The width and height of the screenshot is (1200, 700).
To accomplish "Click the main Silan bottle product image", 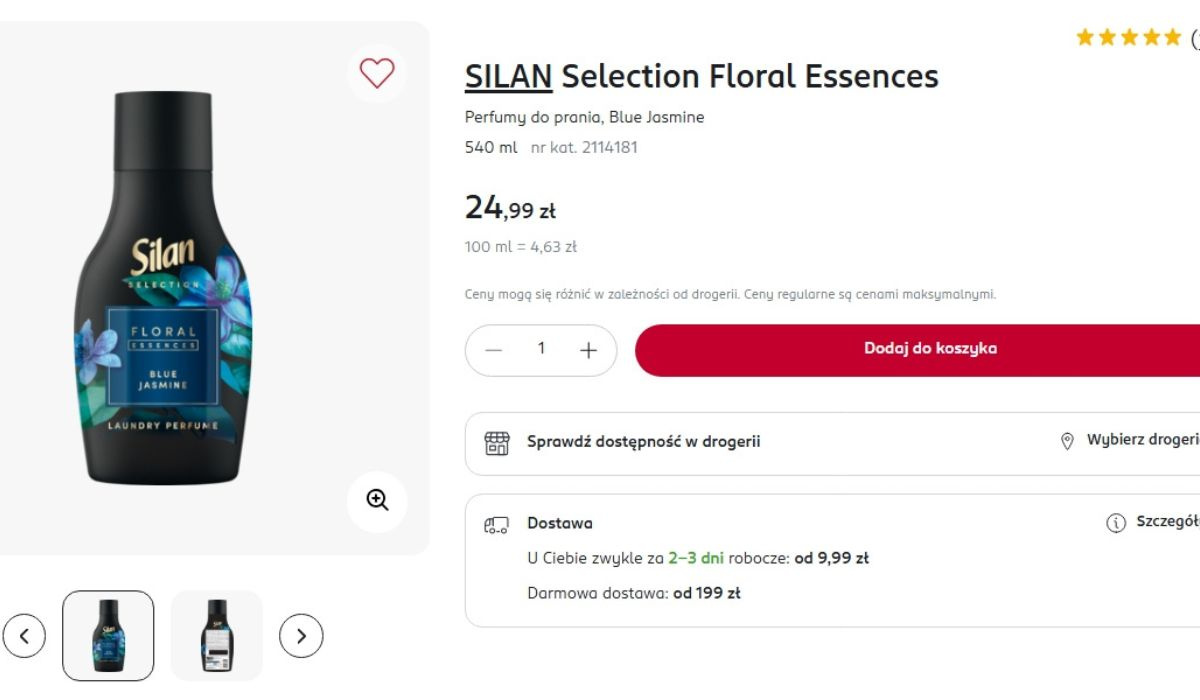I will tap(163, 288).
